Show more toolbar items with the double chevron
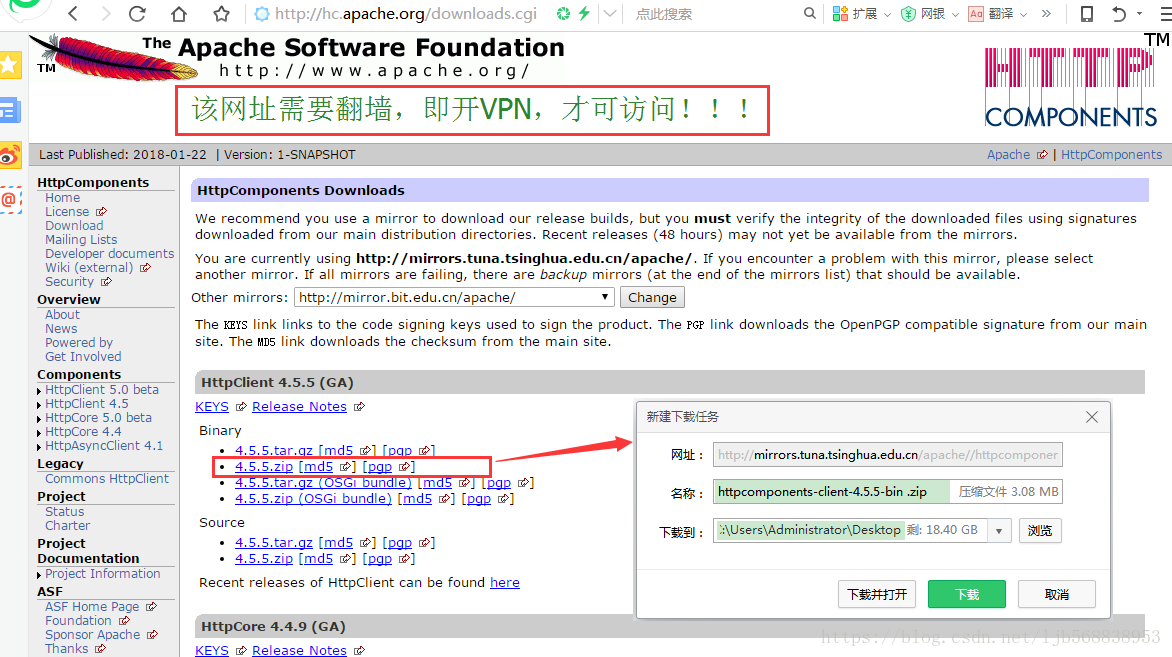The height and width of the screenshot is (657, 1172). (x=1046, y=13)
